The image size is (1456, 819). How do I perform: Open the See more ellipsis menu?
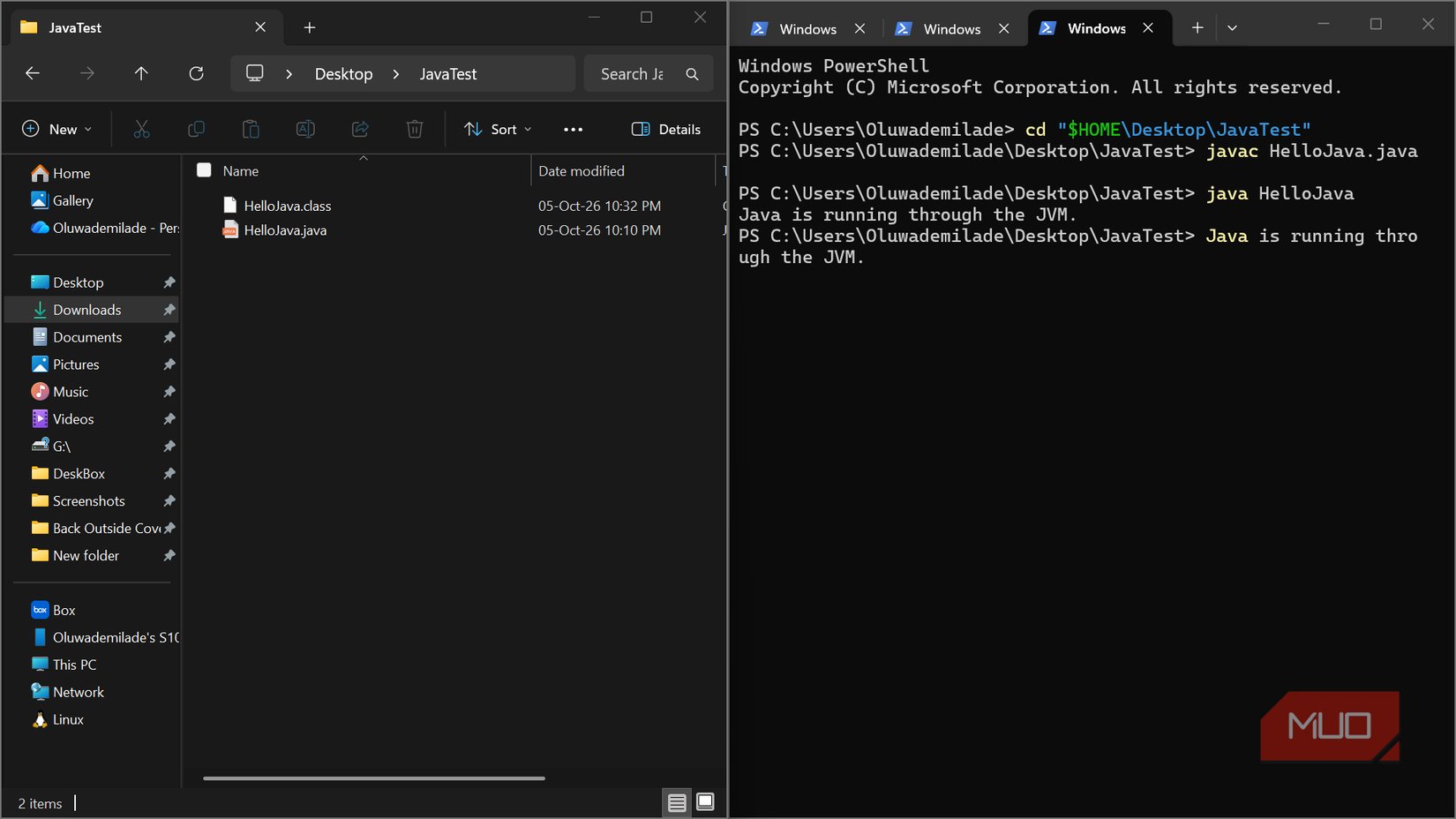tap(573, 129)
